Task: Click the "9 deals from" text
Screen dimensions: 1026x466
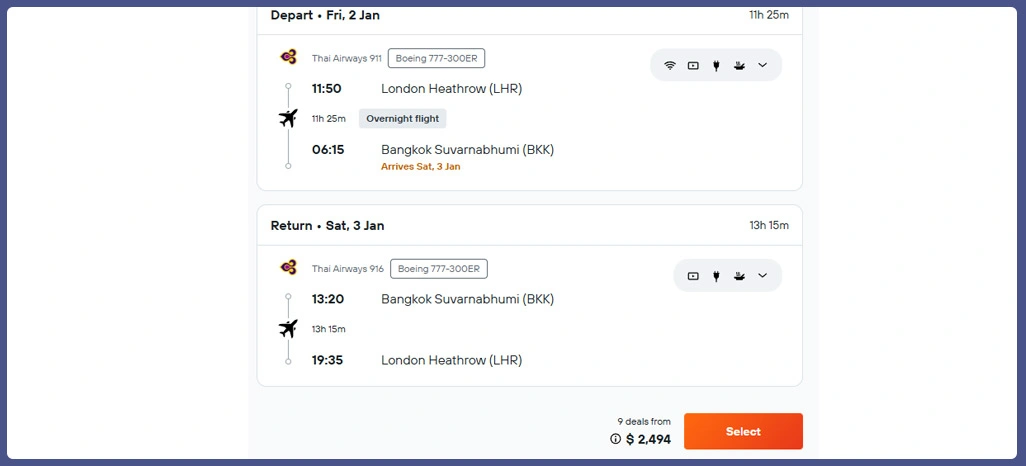Action: [644, 422]
